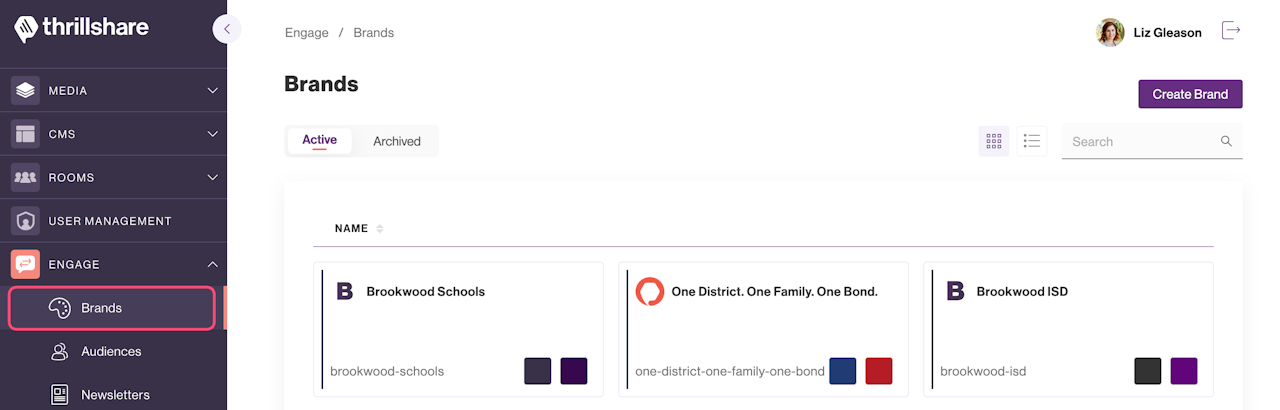Viewport: 1280px width, 410px height.
Task: Collapse the sidebar with the arrow button
Action: point(227,29)
